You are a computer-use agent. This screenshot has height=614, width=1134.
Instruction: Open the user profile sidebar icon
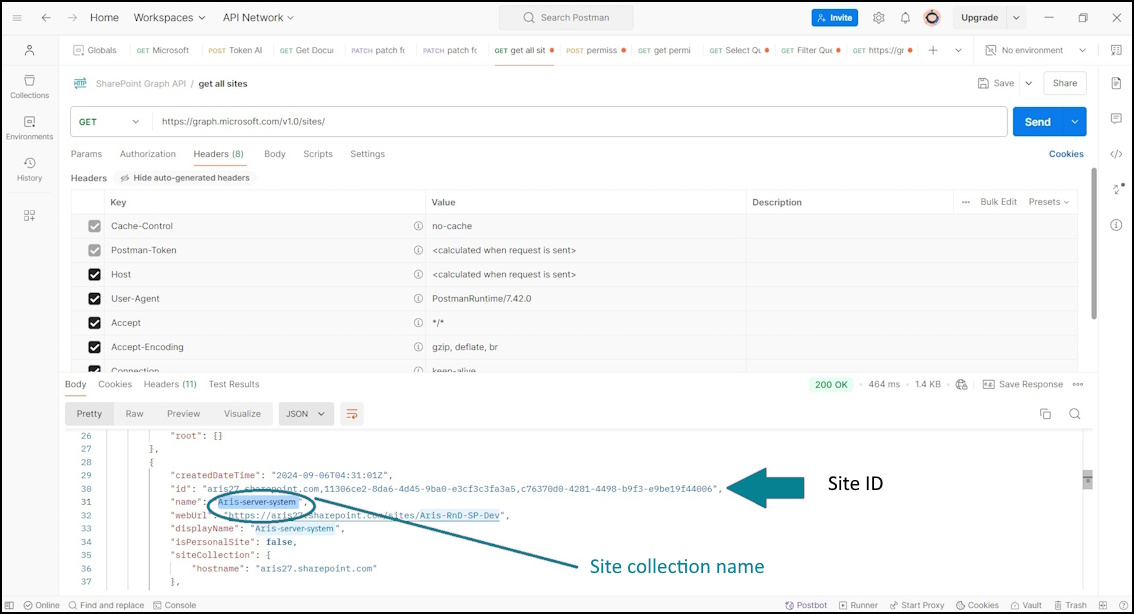pyautogui.click(x=29, y=50)
